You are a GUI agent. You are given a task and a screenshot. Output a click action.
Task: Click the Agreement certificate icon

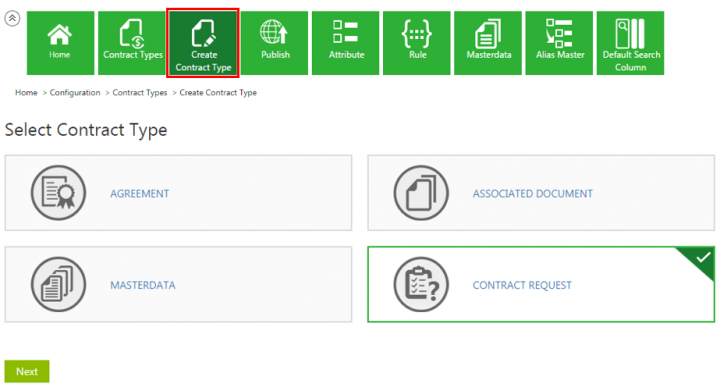pos(58,193)
